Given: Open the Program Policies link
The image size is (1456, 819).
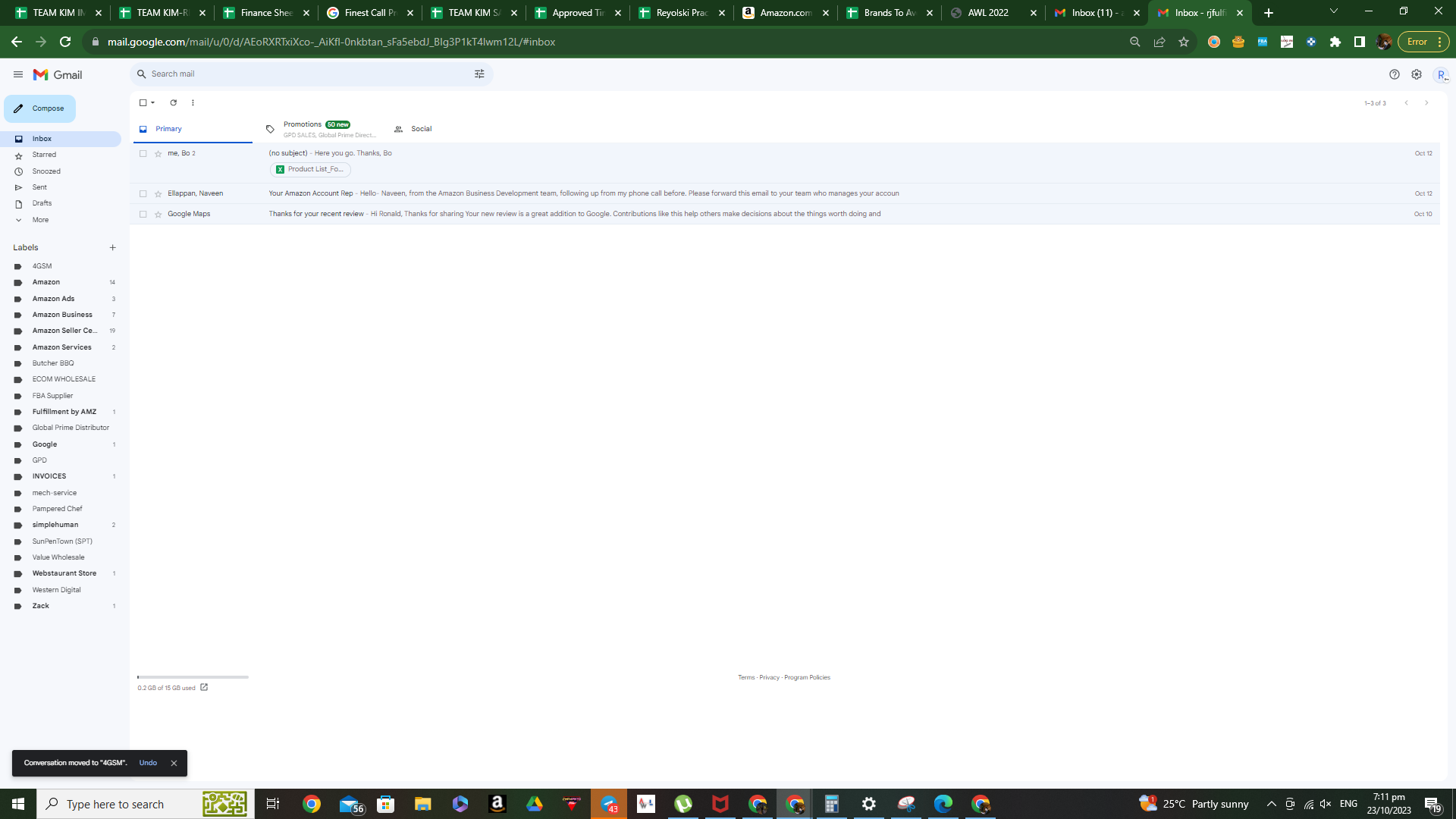Looking at the screenshot, I should pyautogui.click(x=807, y=678).
